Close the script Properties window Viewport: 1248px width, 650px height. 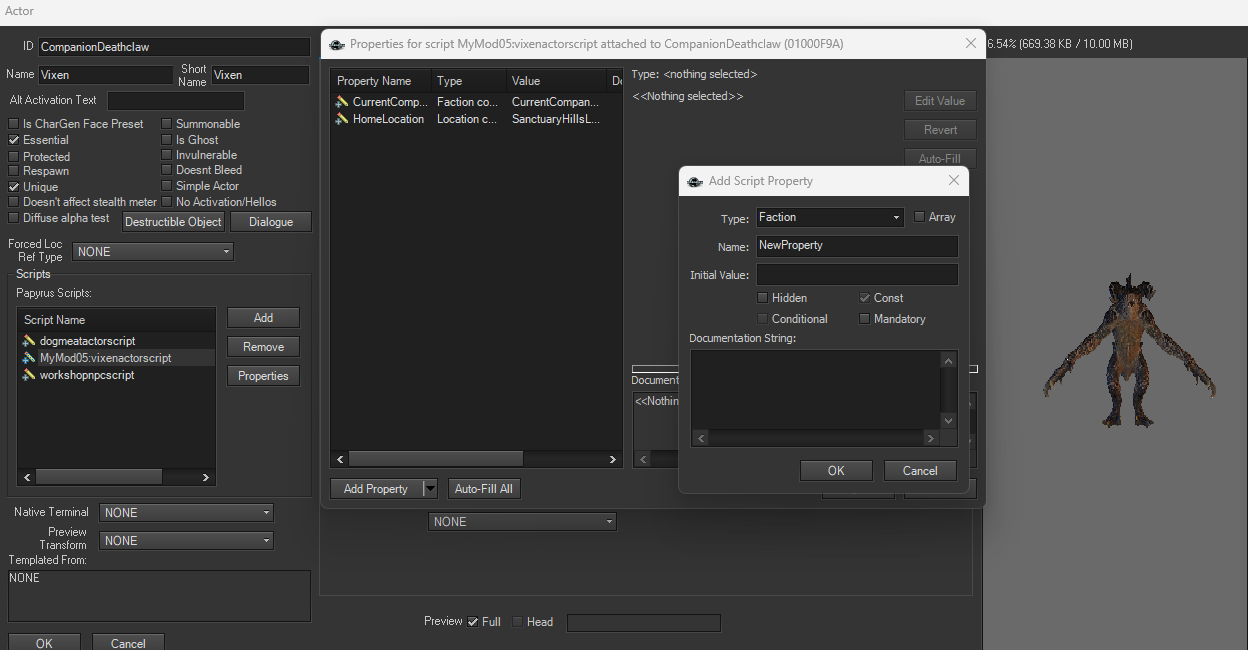coord(970,44)
